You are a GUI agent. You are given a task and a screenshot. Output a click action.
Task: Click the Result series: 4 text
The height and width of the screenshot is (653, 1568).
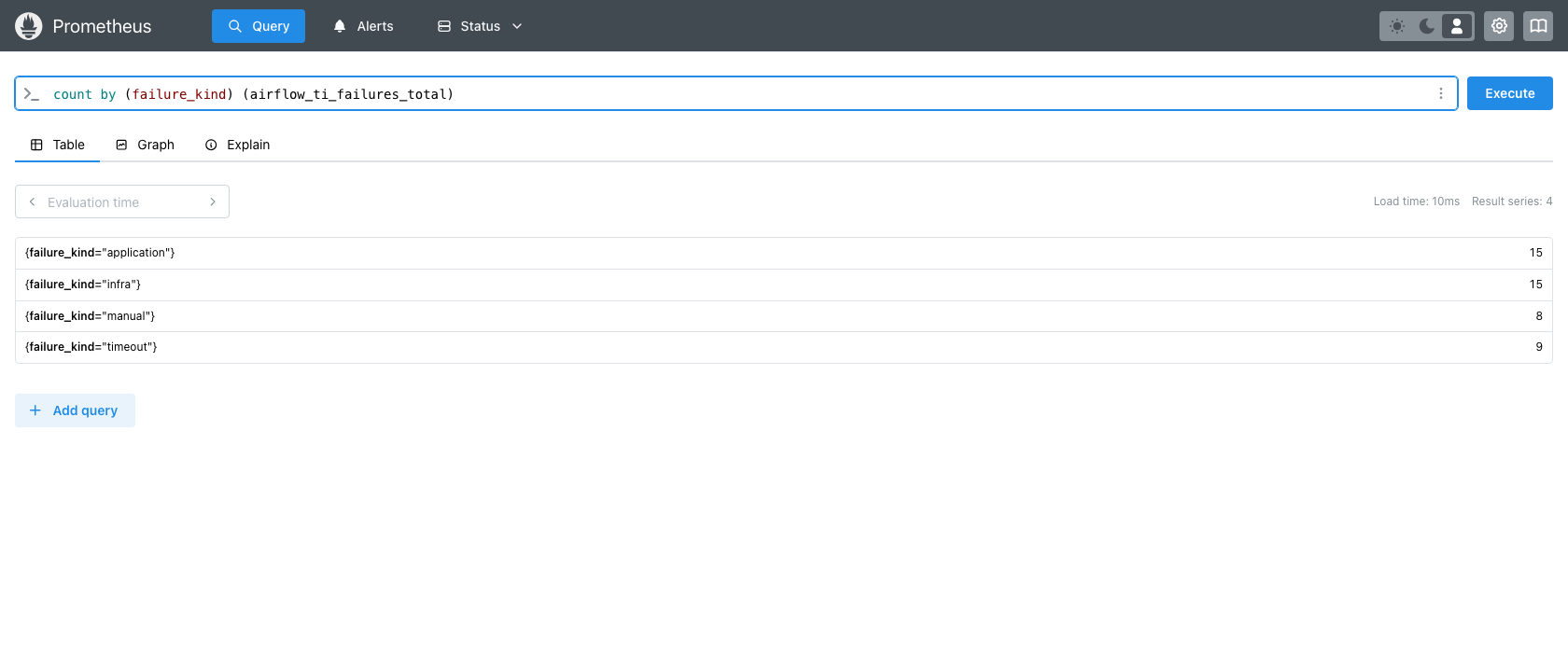[x=1512, y=201]
